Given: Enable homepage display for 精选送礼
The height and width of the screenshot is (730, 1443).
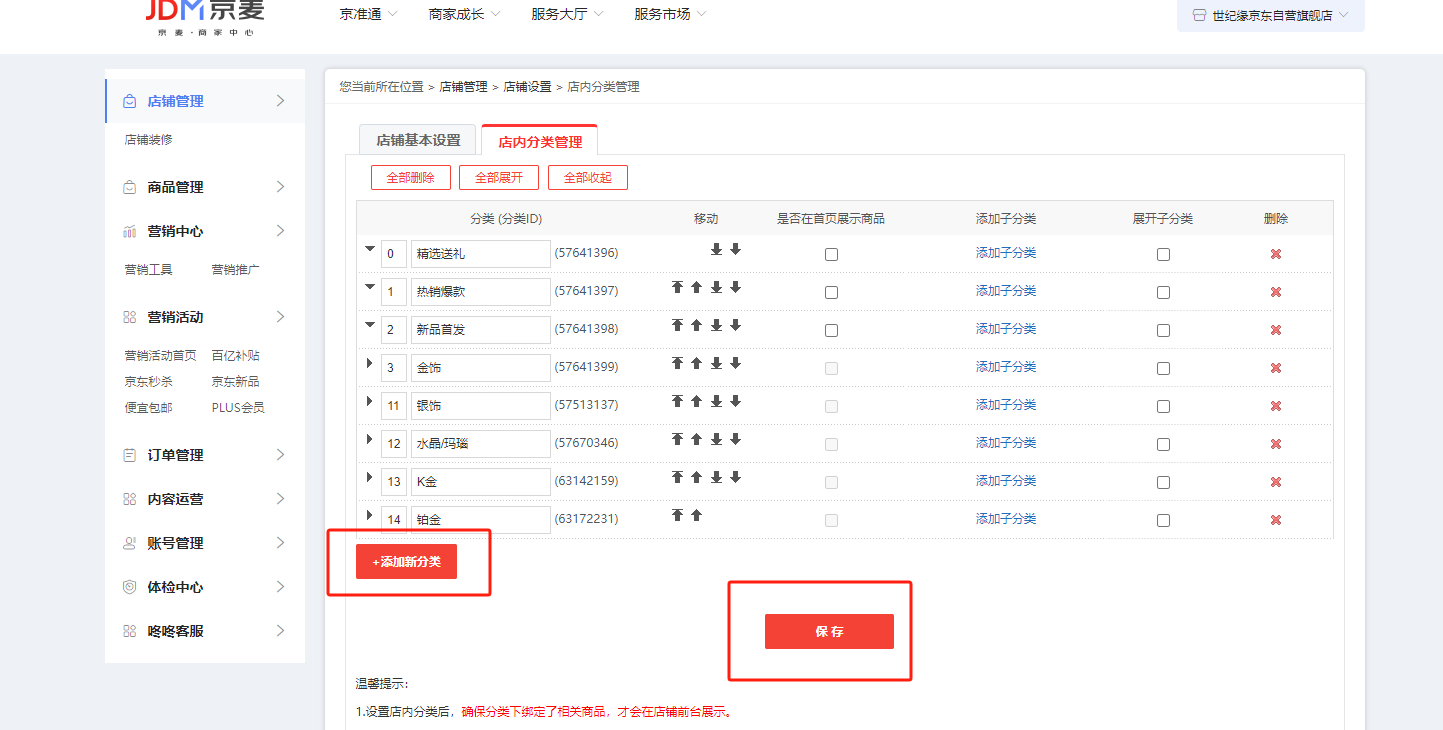Looking at the screenshot, I should pos(831,255).
